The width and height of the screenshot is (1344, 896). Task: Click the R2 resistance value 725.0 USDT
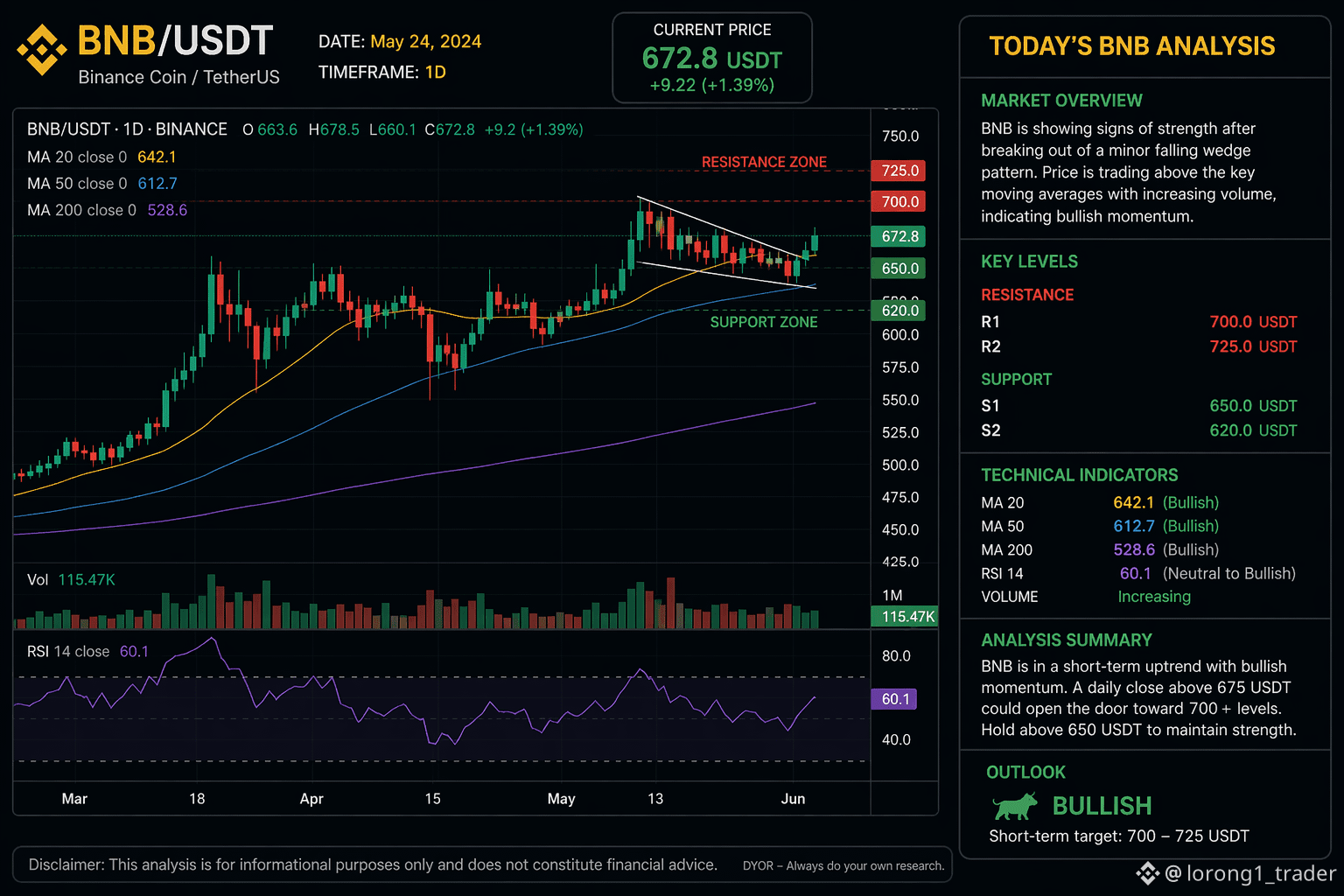click(1253, 346)
